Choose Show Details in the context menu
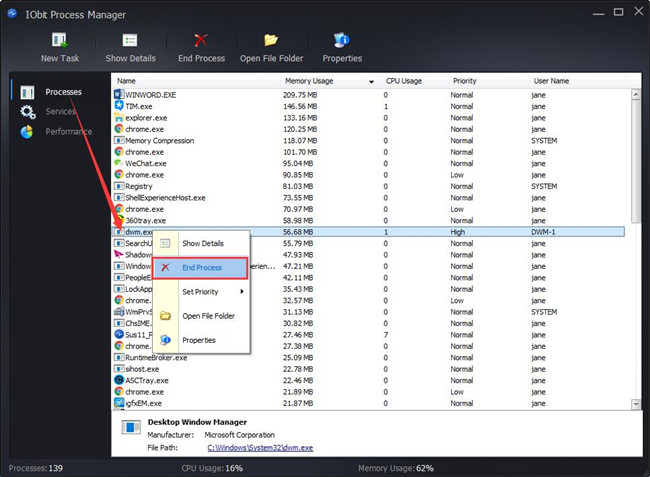 (x=201, y=243)
